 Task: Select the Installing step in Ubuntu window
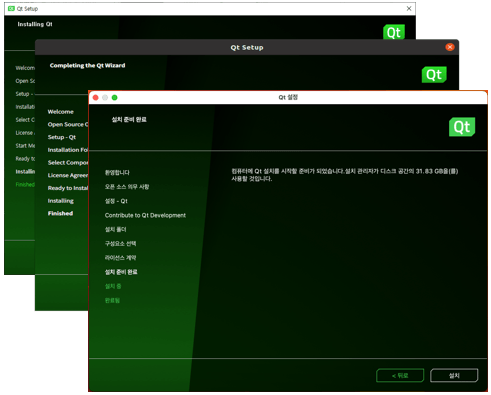[61, 201]
